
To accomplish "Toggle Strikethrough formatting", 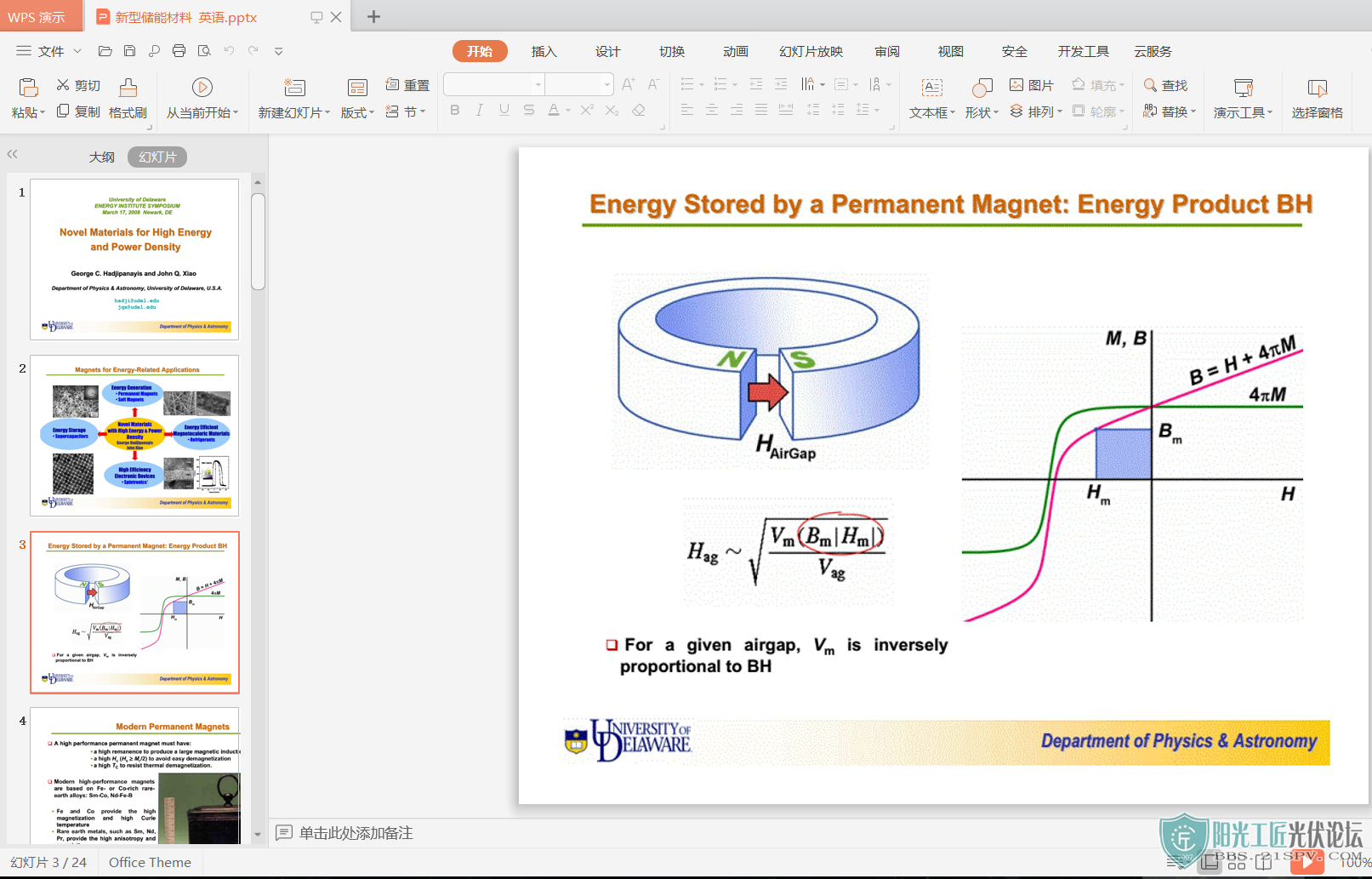I will click(x=529, y=110).
